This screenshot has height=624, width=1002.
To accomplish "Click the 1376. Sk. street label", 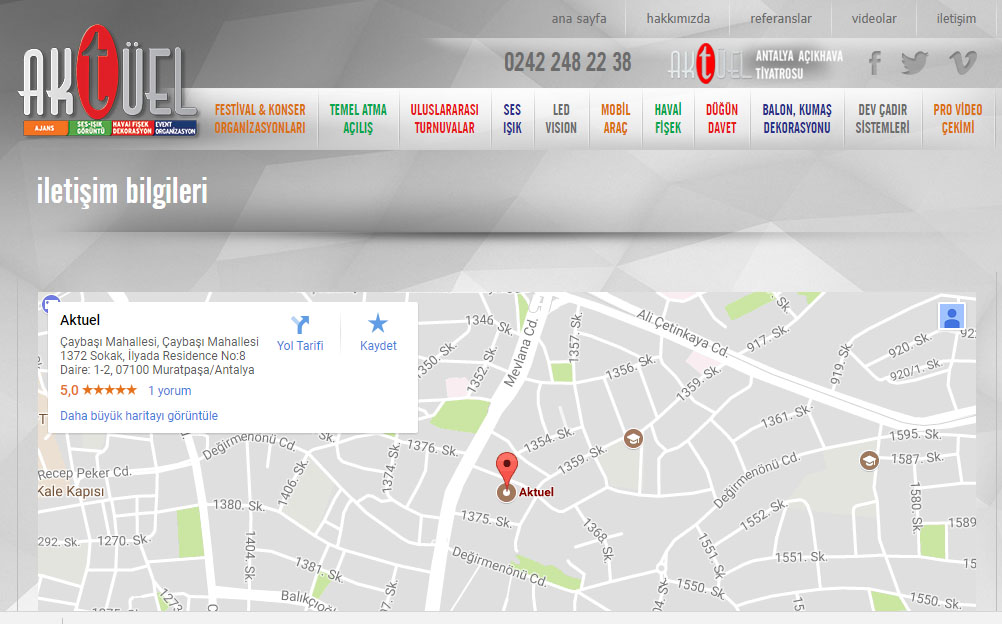I will pyautogui.click(x=433, y=448).
